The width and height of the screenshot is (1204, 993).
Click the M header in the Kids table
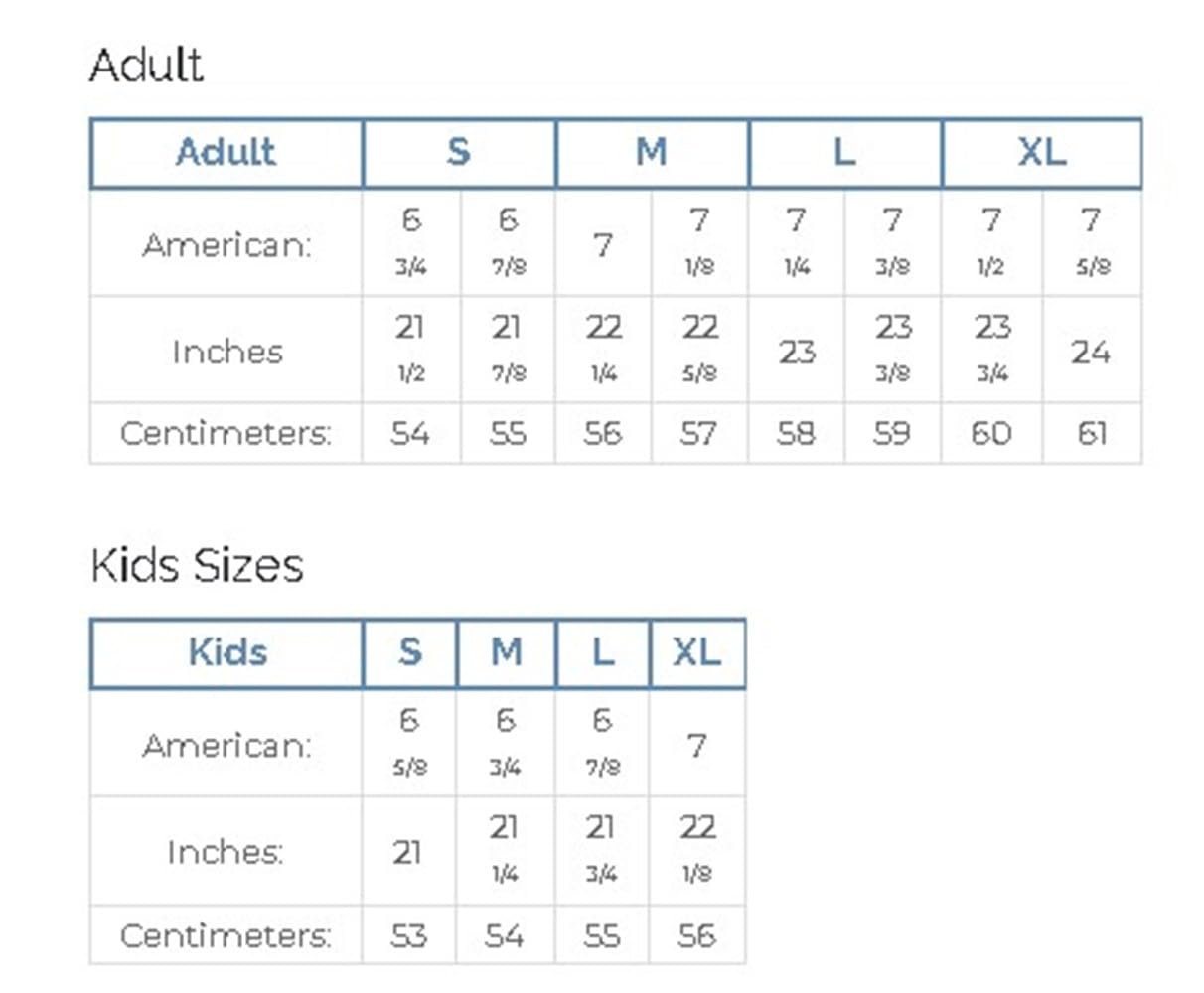click(506, 653)
